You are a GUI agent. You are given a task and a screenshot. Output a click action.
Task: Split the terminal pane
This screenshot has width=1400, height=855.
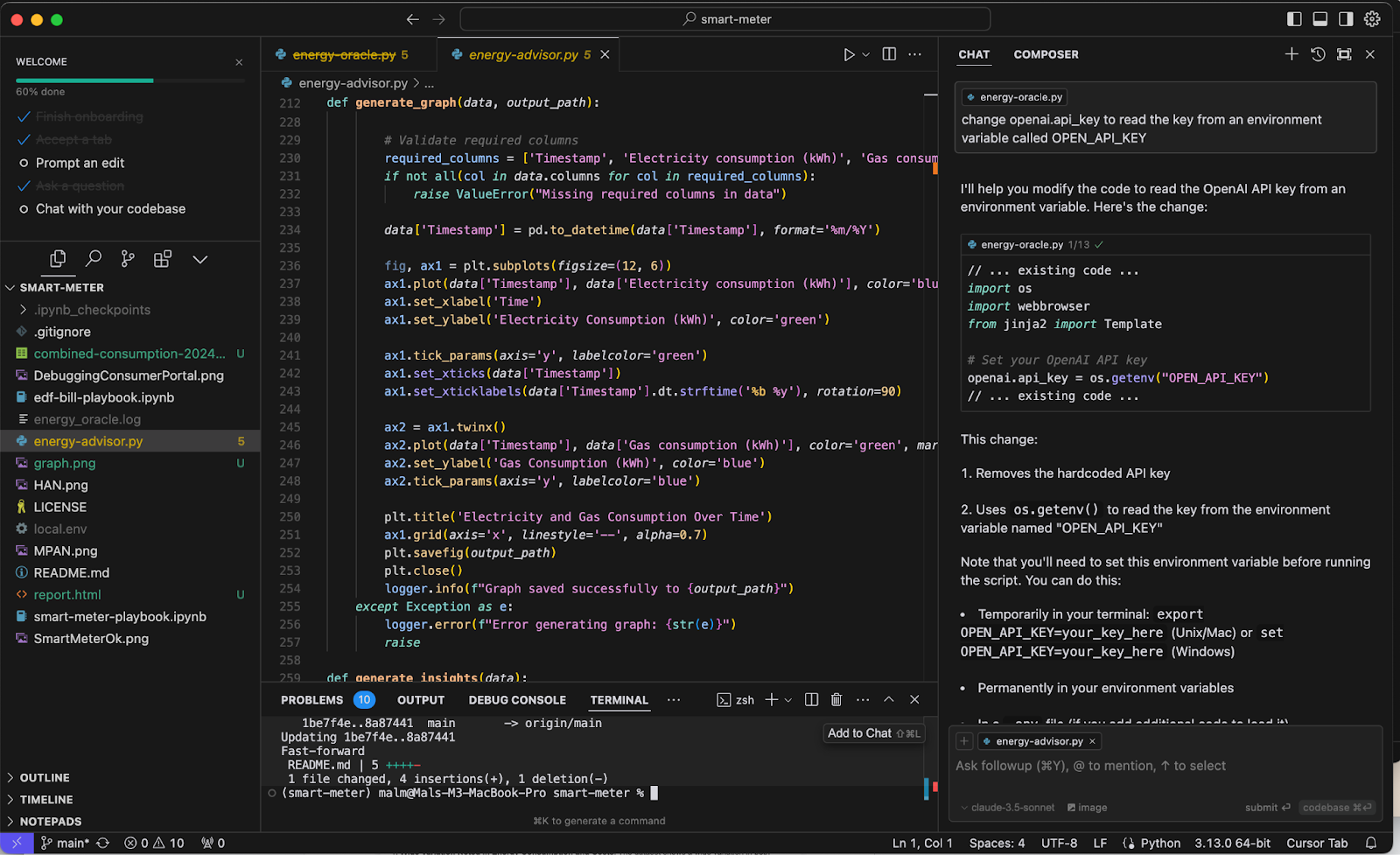(x=811, y=699)
